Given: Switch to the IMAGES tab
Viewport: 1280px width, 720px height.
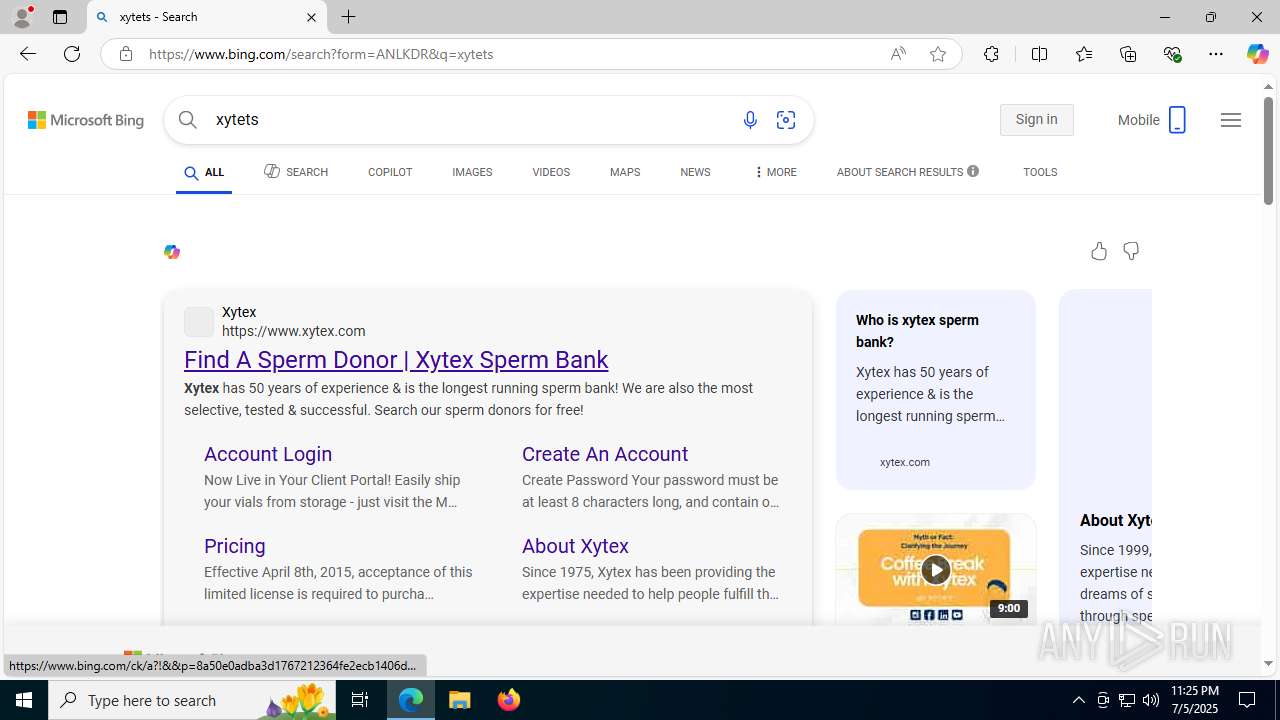Looking at the screenshot, I should pyautogui.click(x=472, y=172).
